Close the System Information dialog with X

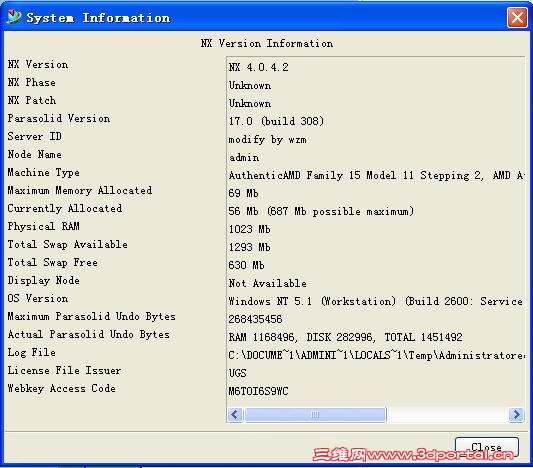tap(517, 17)
